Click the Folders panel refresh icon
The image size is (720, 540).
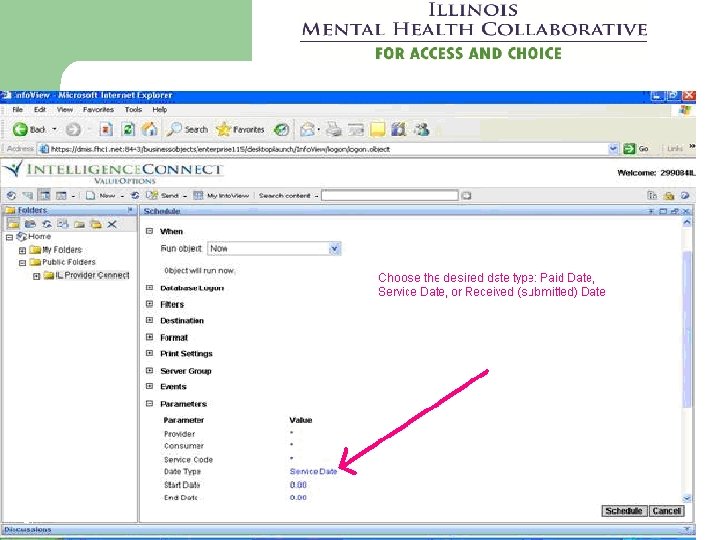46,224
